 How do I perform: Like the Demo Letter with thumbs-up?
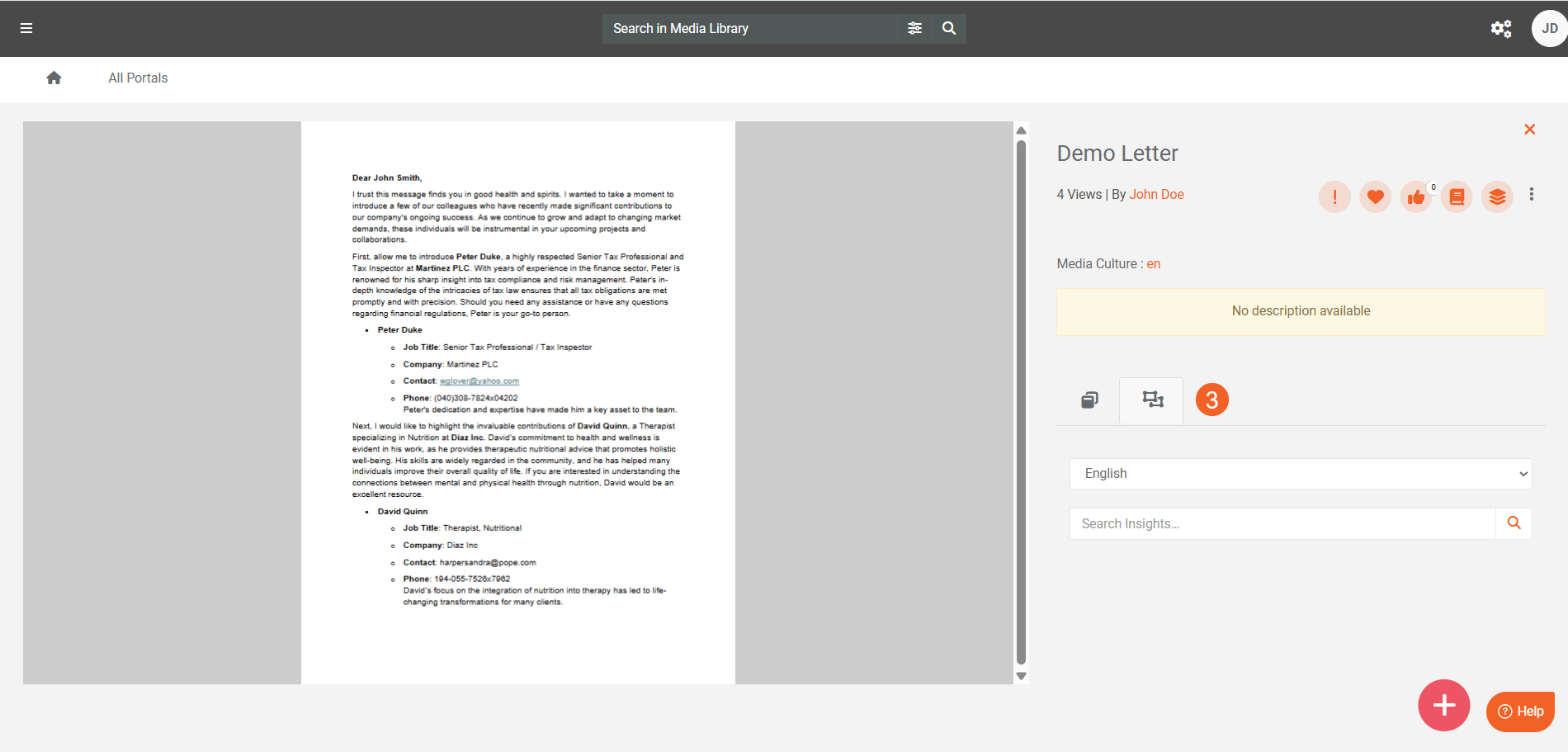[x=1416, y=196]
